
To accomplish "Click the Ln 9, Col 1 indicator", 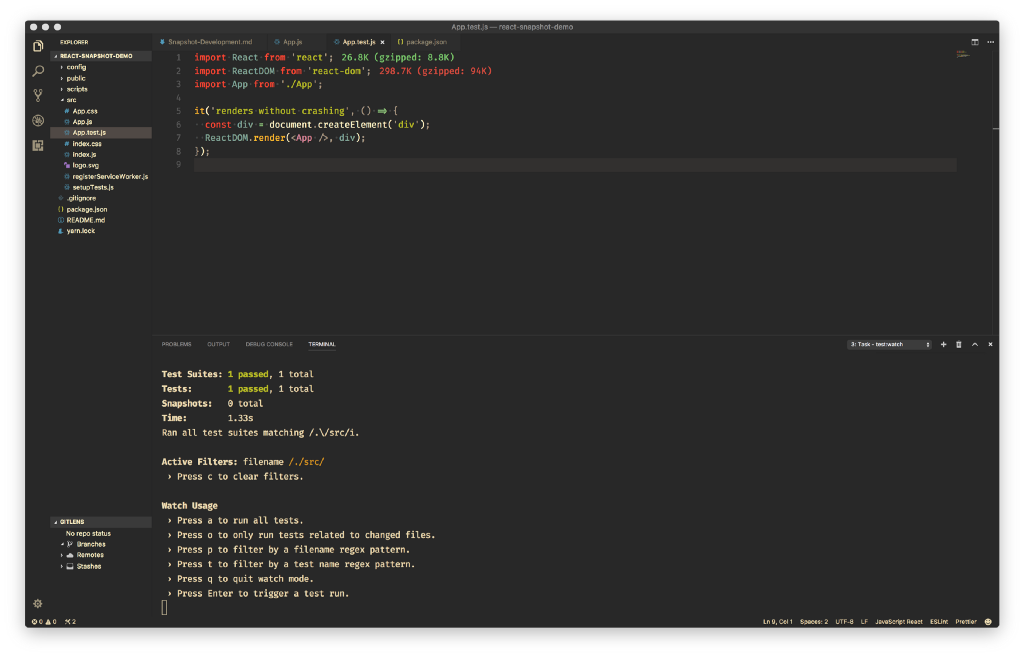I will (777, 621).
